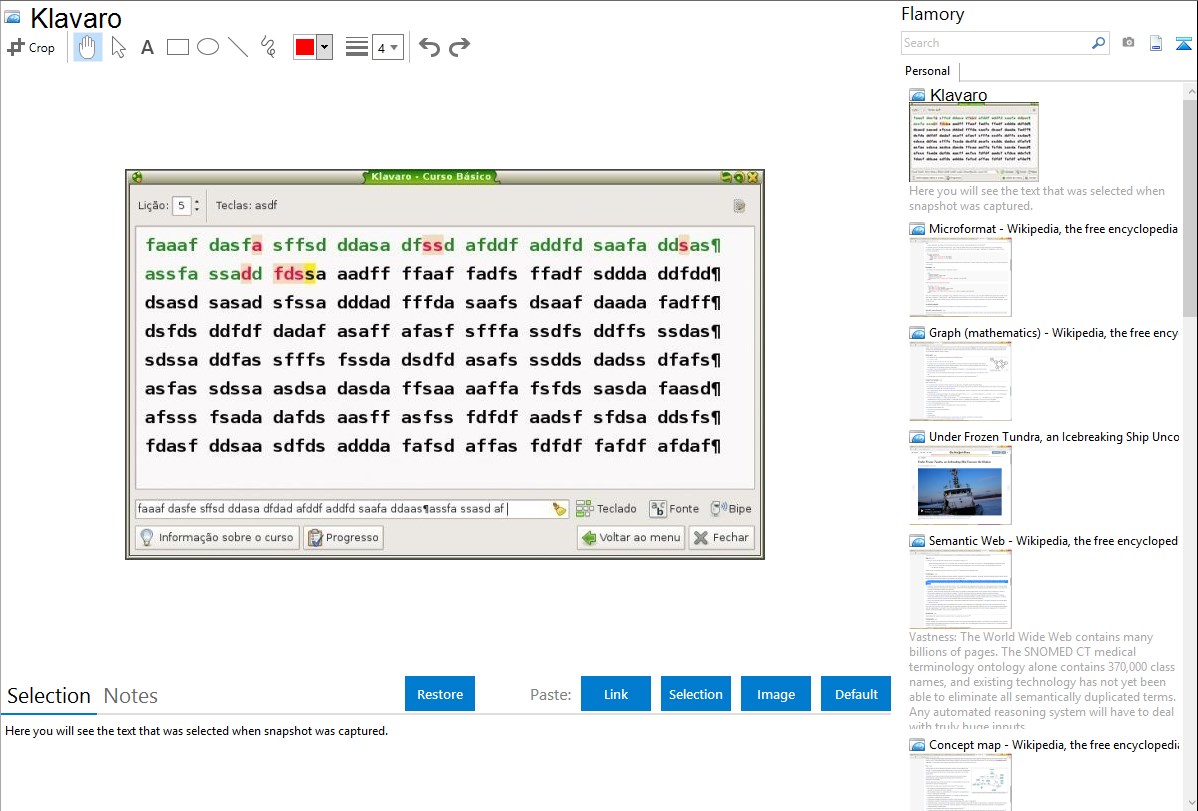
Task: Click the Paste Default button
Action: [856, 694]
